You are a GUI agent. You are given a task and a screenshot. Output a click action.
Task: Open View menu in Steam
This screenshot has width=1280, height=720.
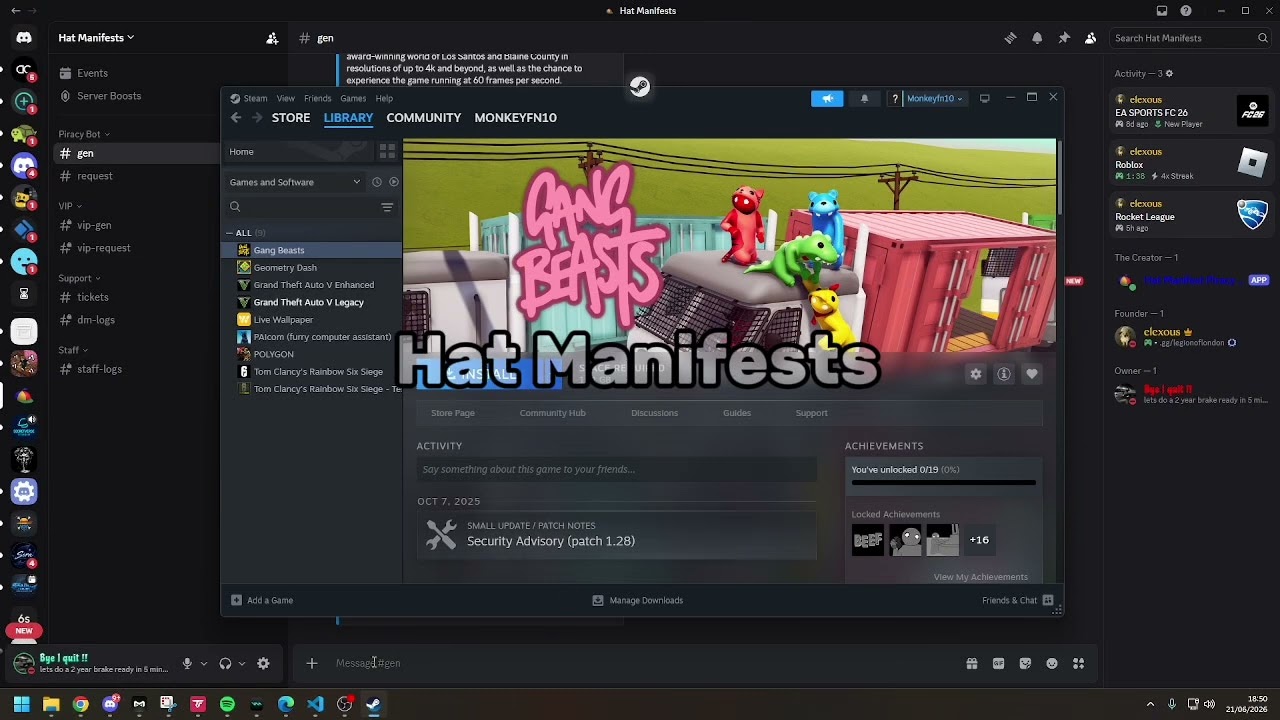coord(286,98)
